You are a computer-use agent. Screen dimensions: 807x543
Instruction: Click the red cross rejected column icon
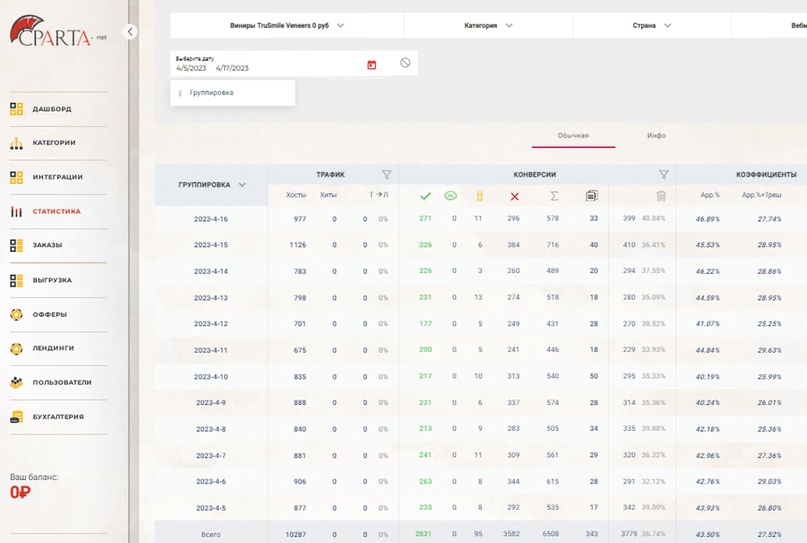[514, 196]
